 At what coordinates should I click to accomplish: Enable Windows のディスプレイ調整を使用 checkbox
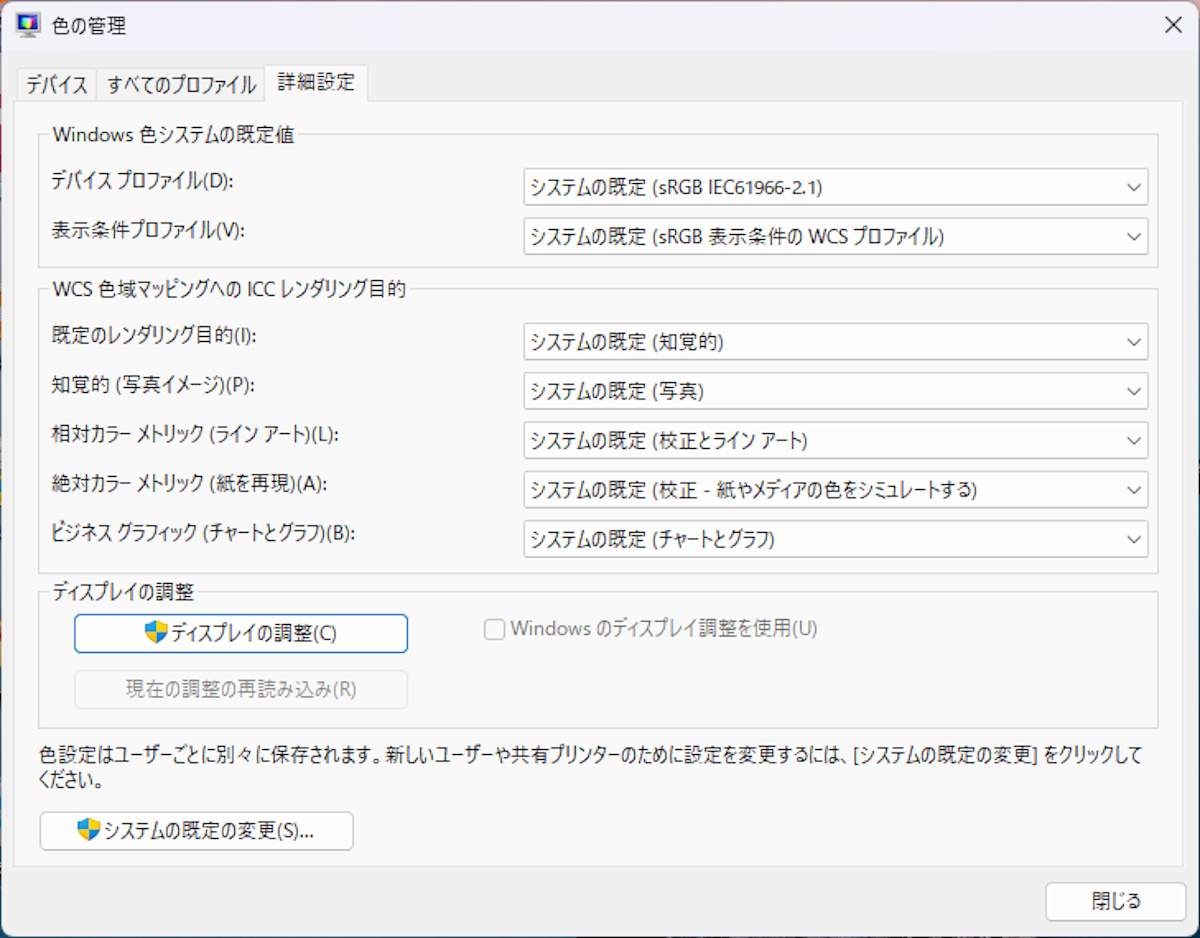point(494,629)
